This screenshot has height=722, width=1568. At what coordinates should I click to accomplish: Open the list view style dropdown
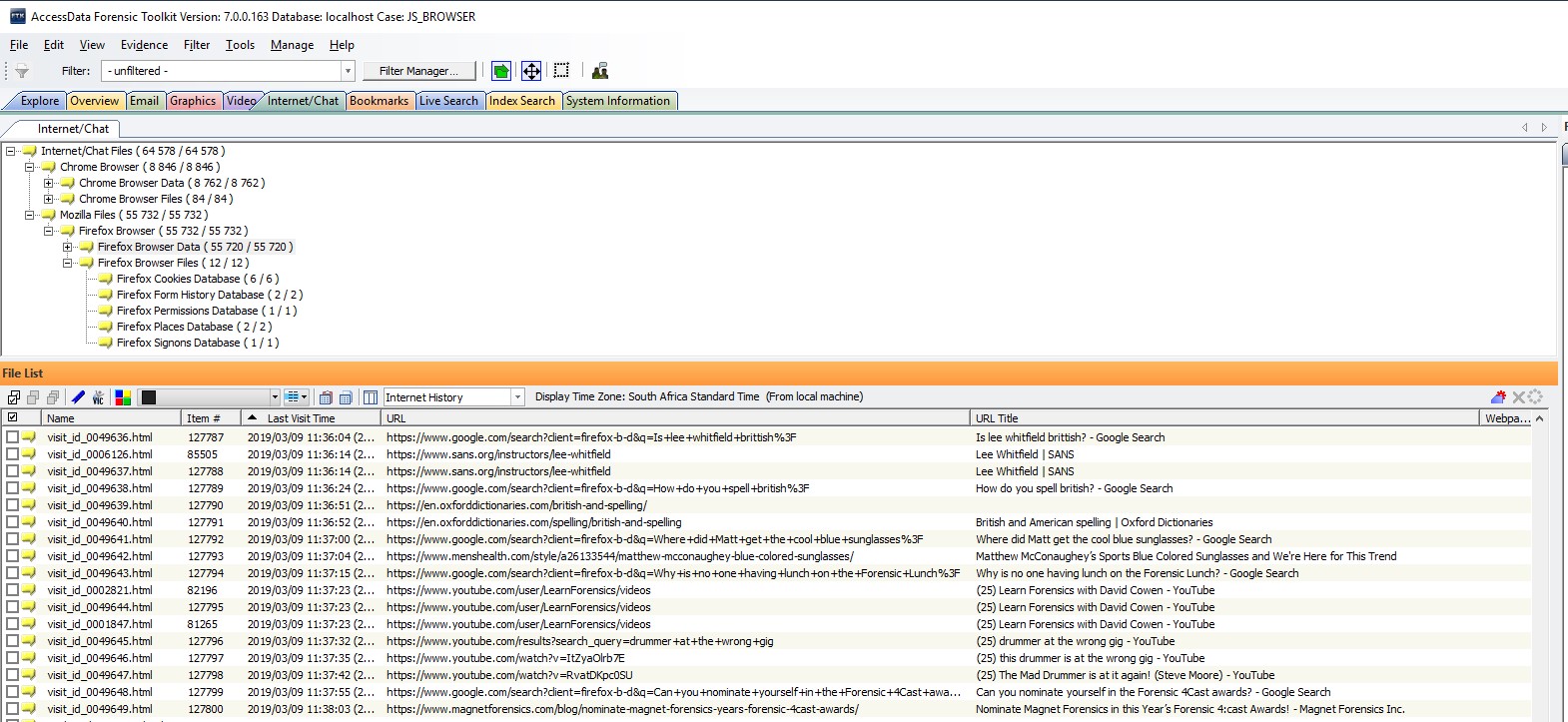coord(297,397)
